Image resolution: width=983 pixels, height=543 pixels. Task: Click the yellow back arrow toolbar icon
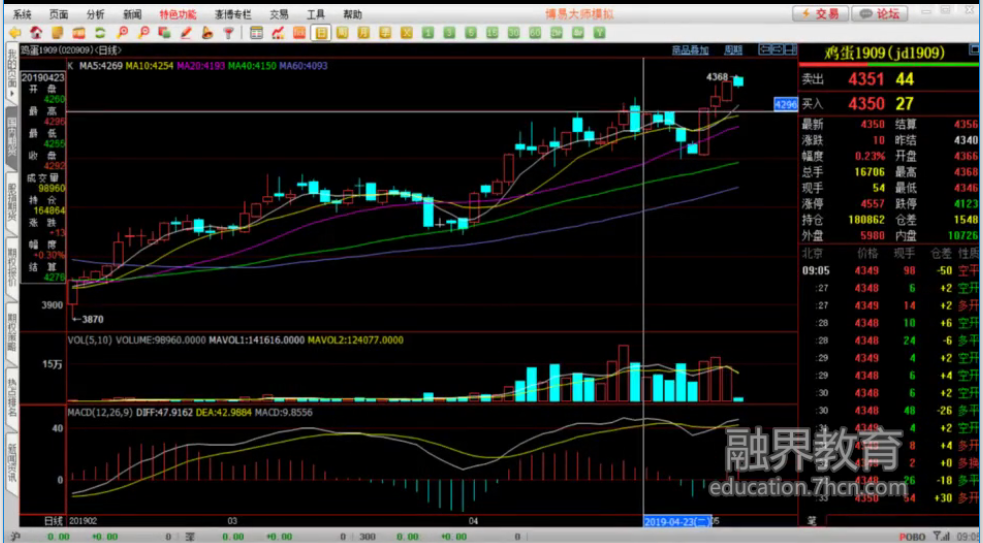[x=15, y=32]
